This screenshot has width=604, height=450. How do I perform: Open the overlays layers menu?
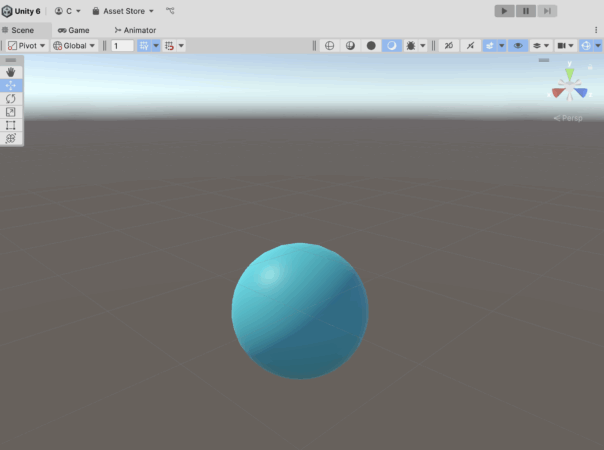coord(540,45)
